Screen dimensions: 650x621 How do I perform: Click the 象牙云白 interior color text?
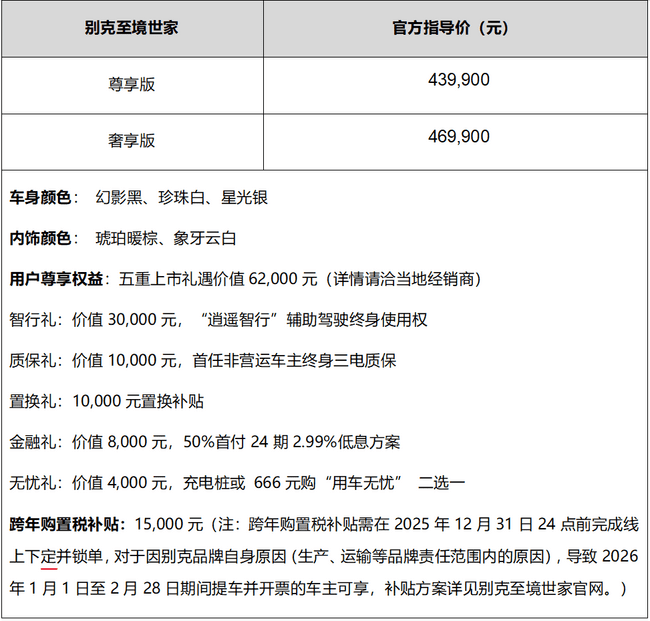coord(205,238)
